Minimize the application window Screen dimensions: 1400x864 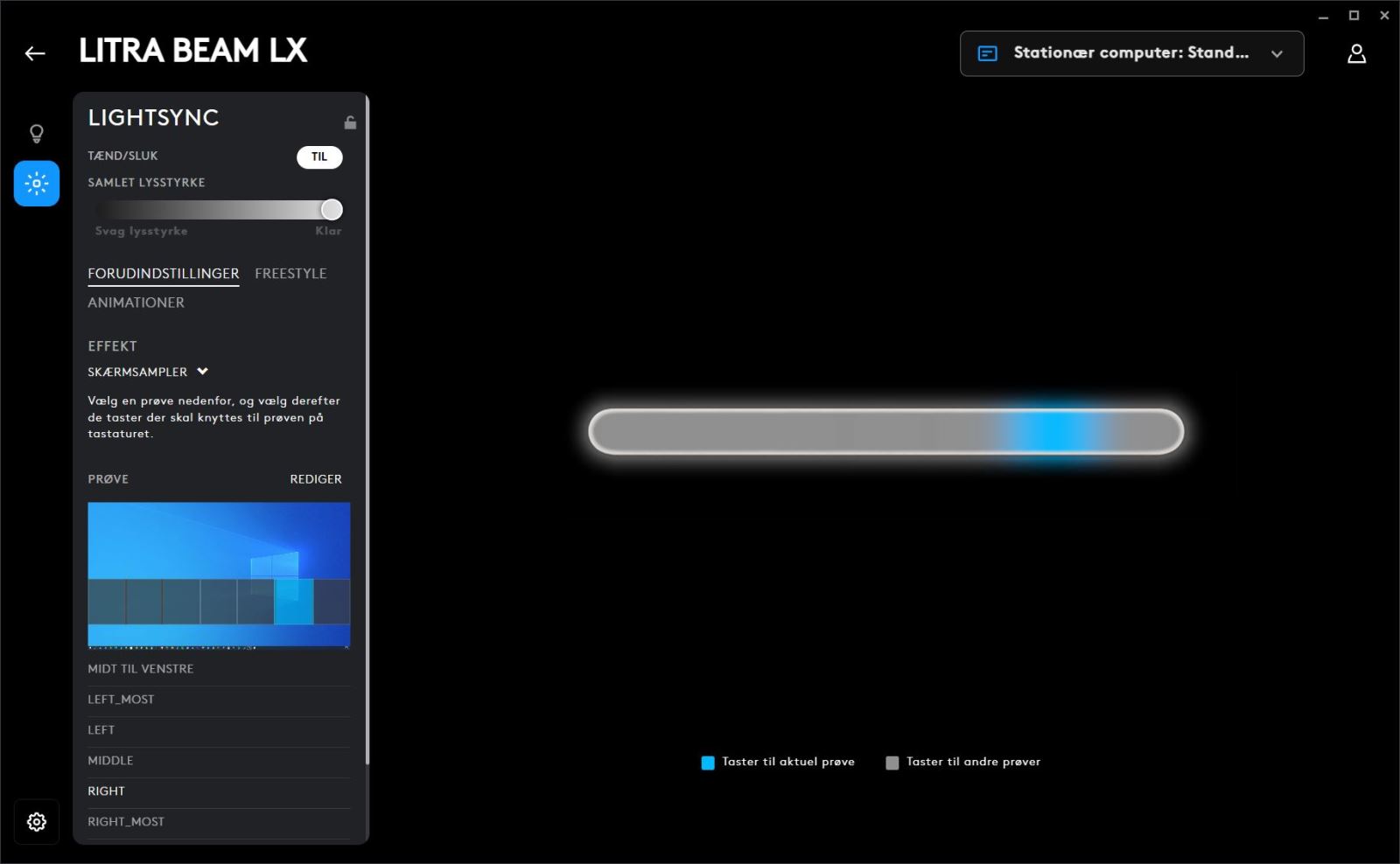(1323, 16)
